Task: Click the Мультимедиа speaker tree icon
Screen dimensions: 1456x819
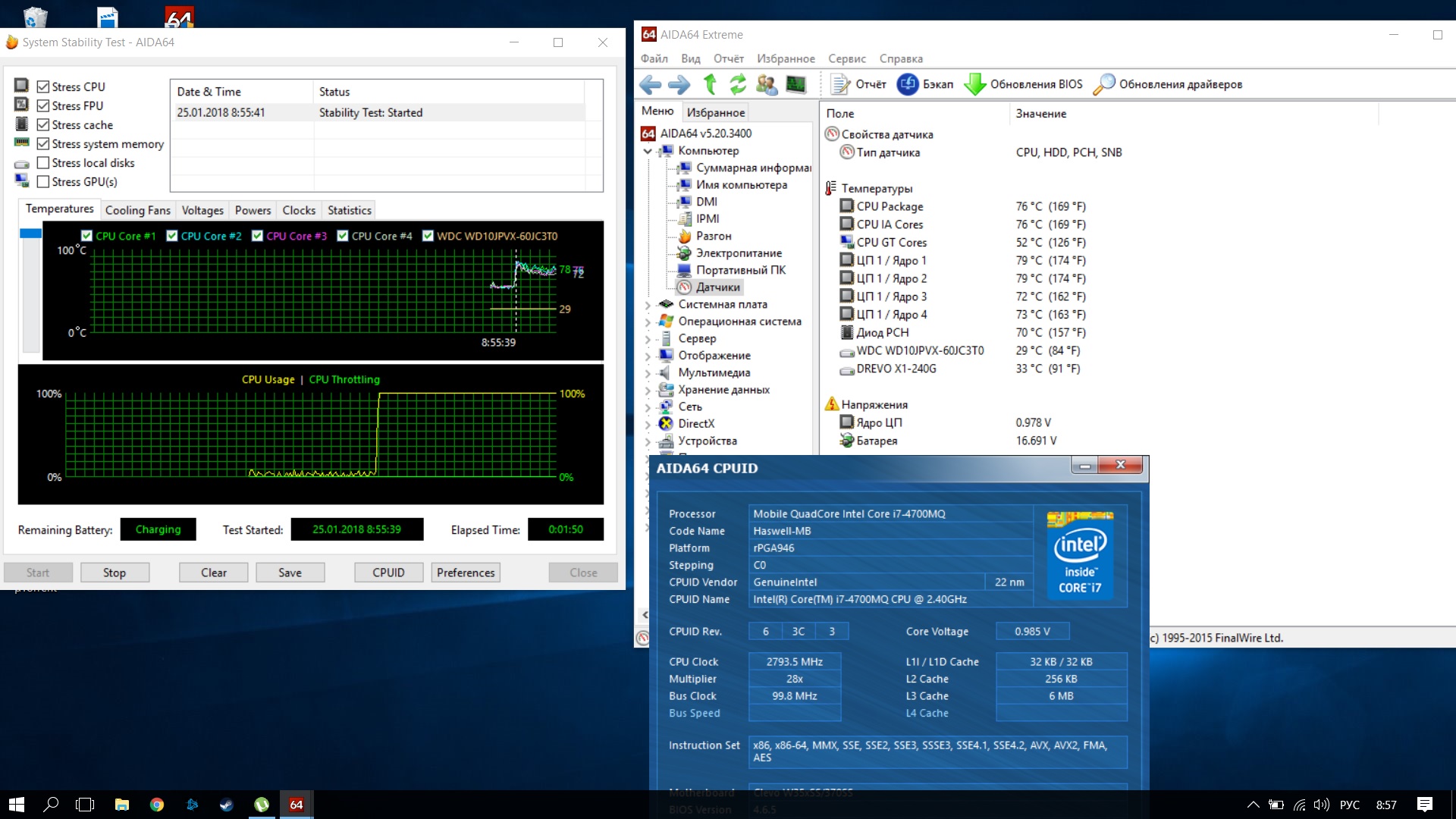Action: 665,372
